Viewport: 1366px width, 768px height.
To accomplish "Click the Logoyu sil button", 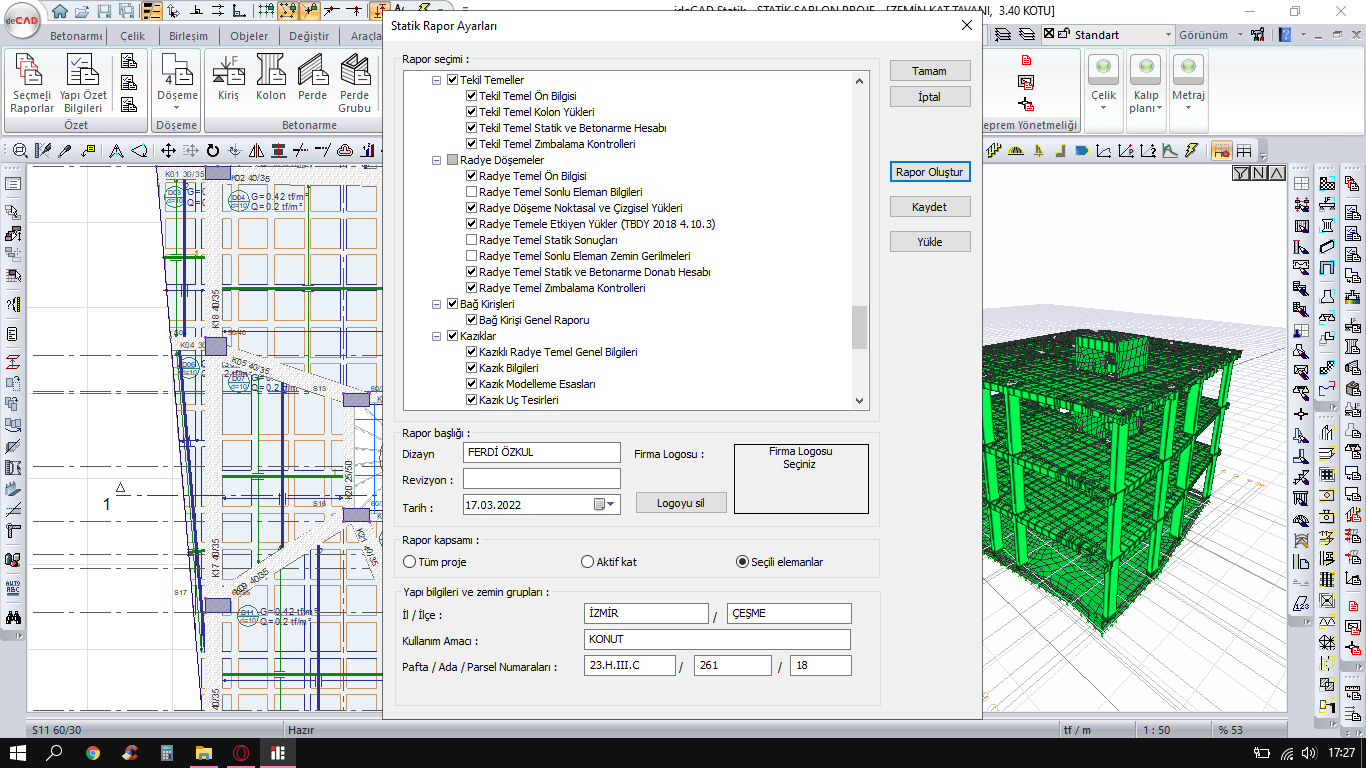I will tap(681, 503).
